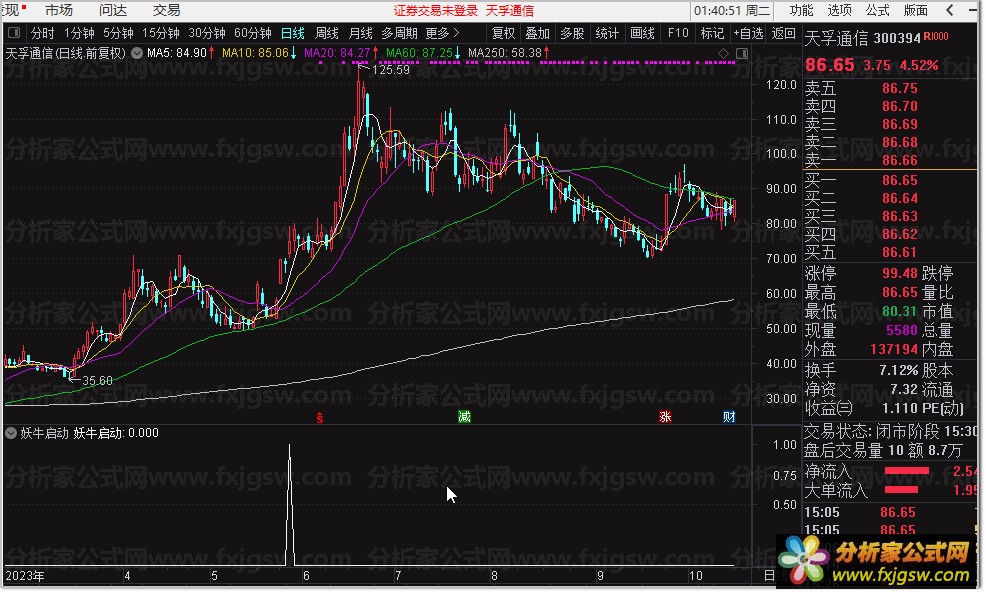986x592 pixels.
Task: Click the 涨停 value 99.48
Action: click(899, 274)
